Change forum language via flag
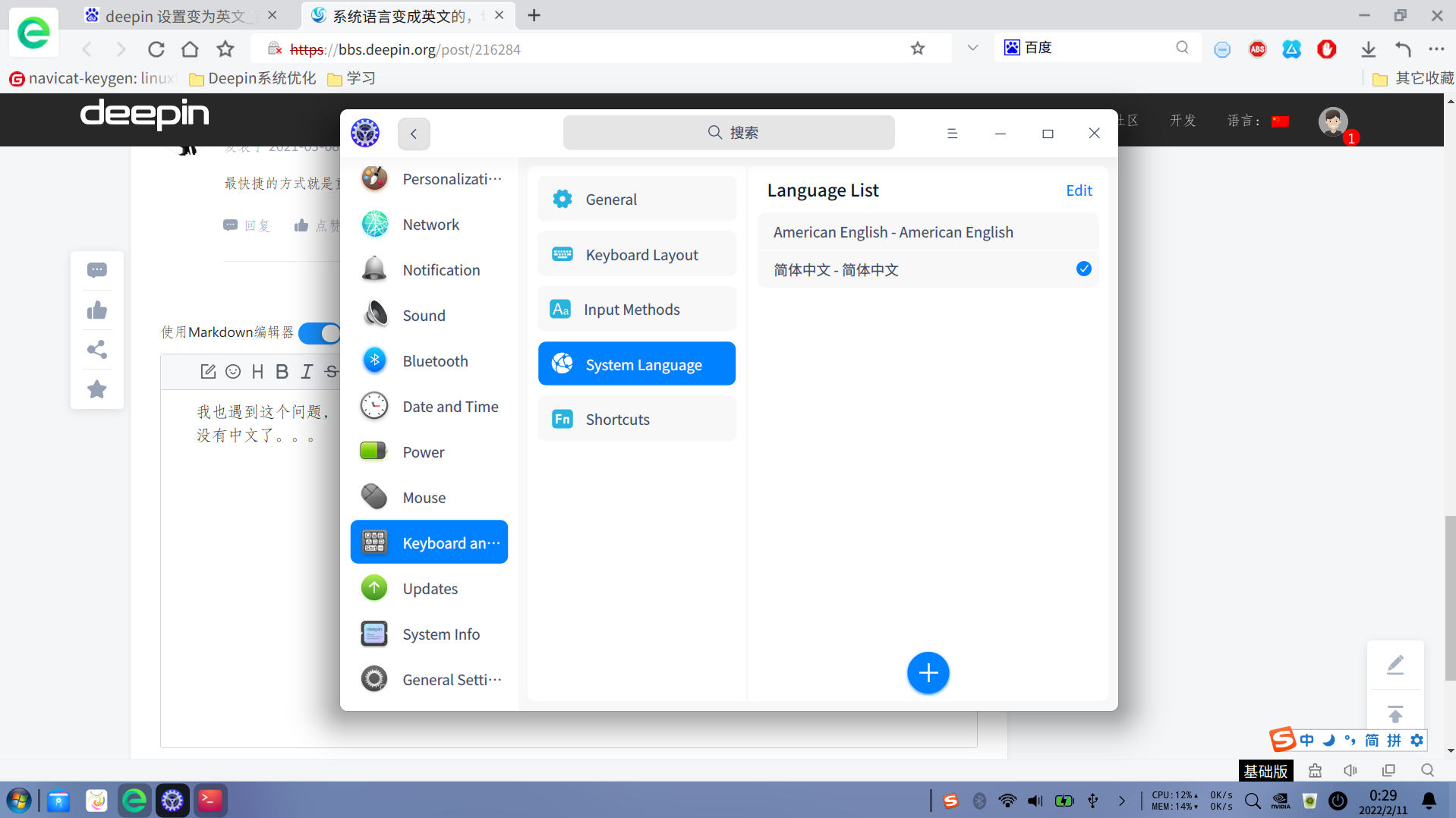Viewport: 1456px width, 818px height. 1280,121
